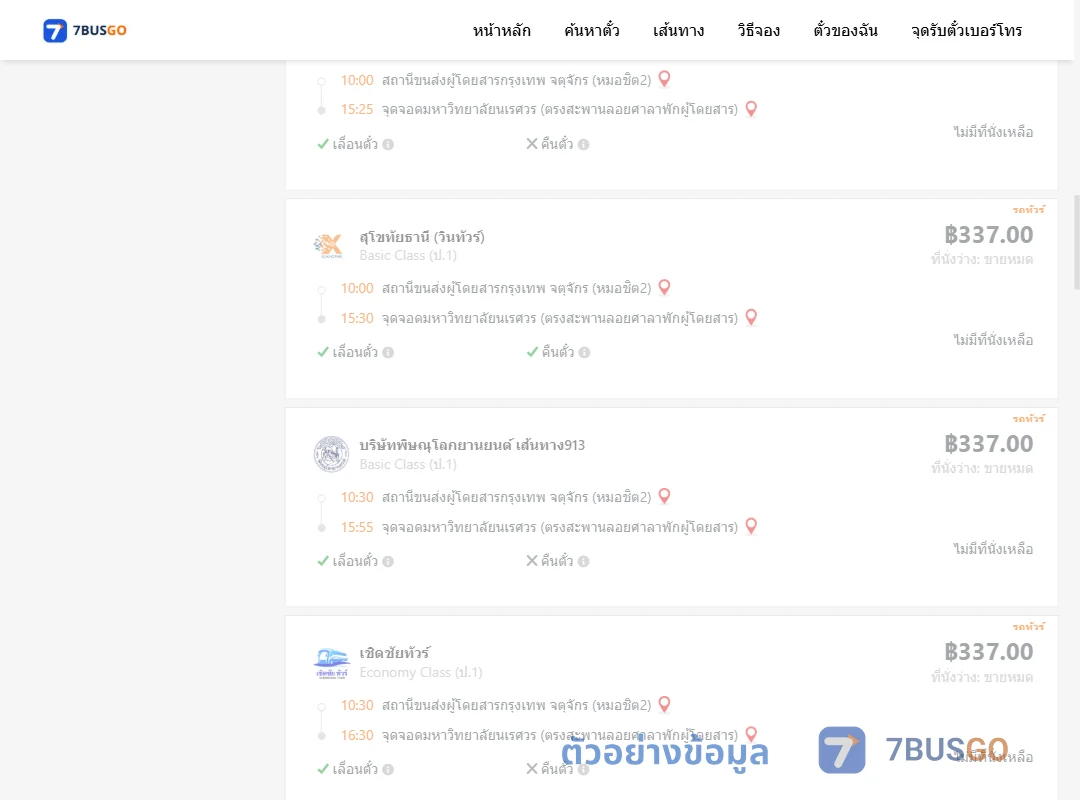
Task: Click map pin beside 15:25 arrival stop
Action: click(x=751, y=109)
